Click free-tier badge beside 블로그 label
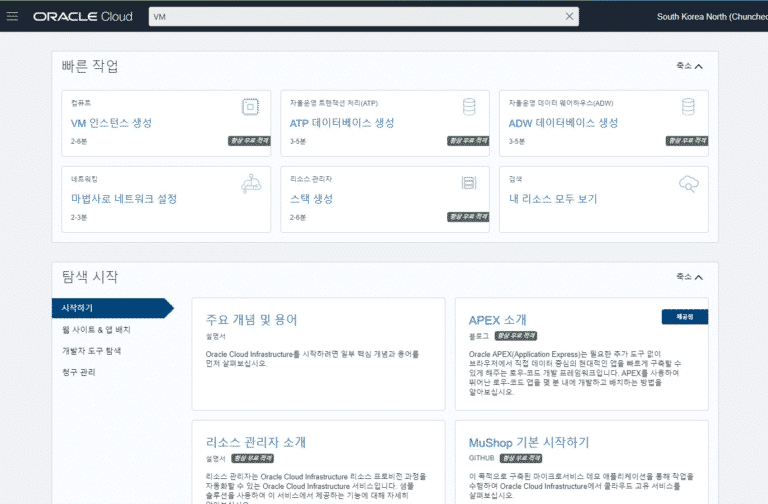 [516, 336]
